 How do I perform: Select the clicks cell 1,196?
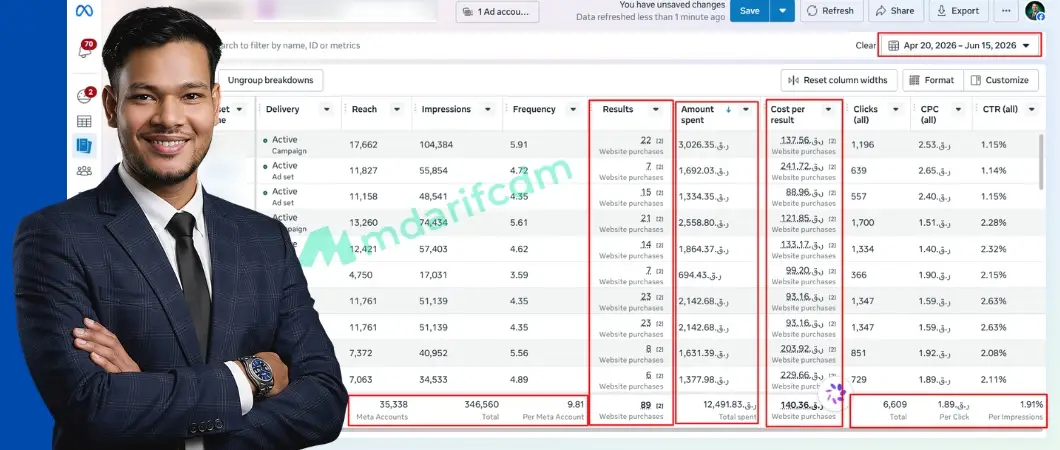(x=863, y=145)
